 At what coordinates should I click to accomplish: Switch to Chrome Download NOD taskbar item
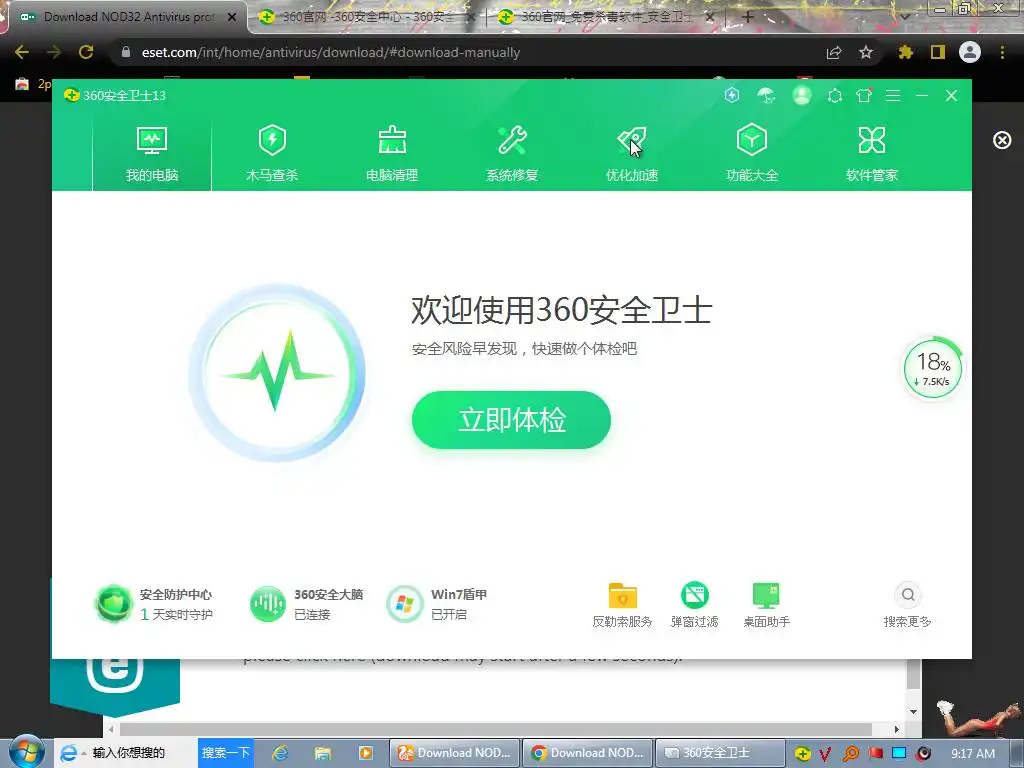587,753
